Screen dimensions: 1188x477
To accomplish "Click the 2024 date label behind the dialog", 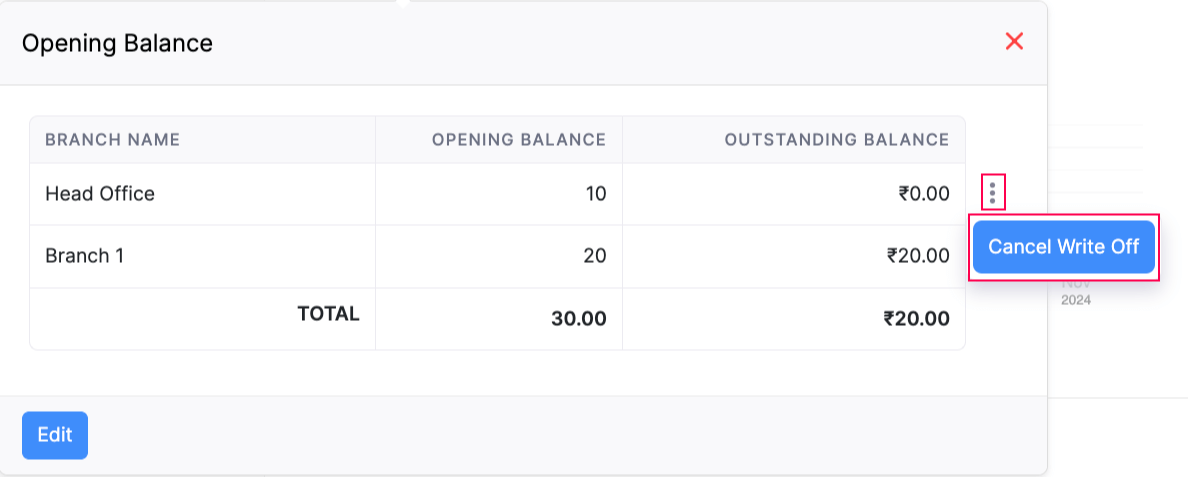I will [x=1076, y=300].
